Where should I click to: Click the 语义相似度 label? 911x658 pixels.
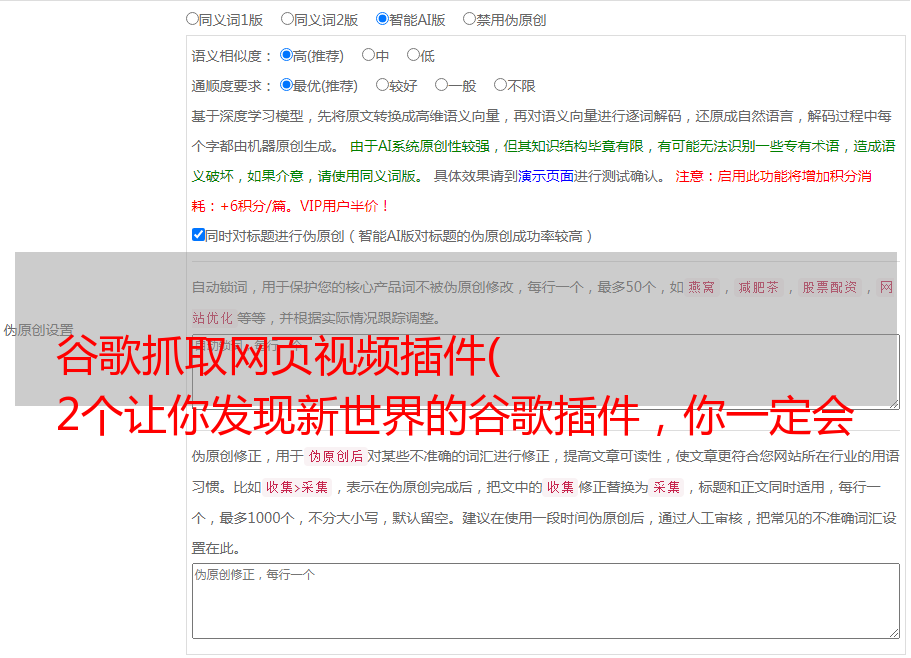coord(232,56)
